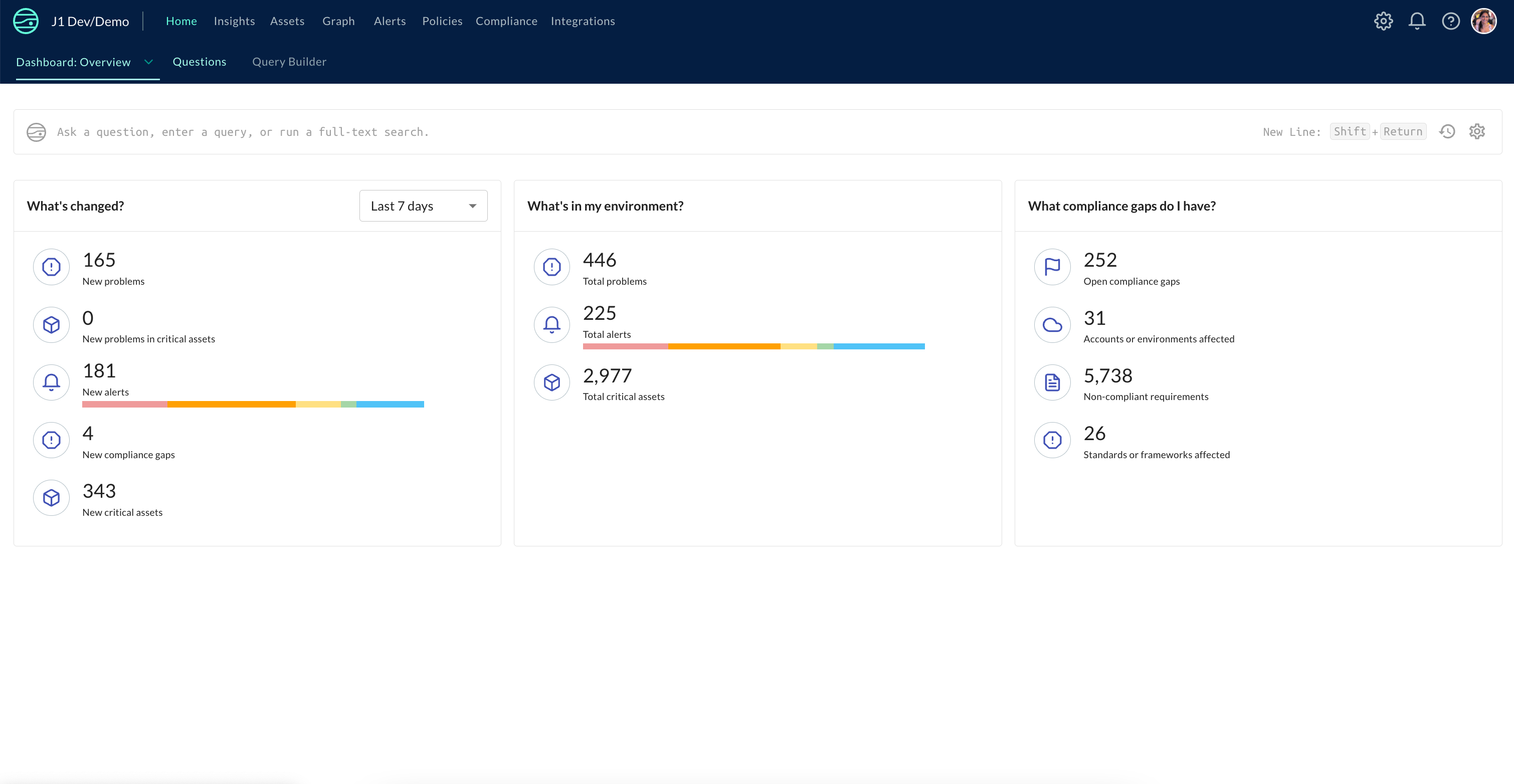Open search bar settings gear icon

[x=1477, y=132]
